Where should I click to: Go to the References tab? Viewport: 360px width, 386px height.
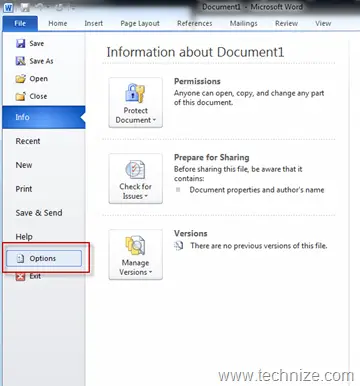(x=195, y=23)
